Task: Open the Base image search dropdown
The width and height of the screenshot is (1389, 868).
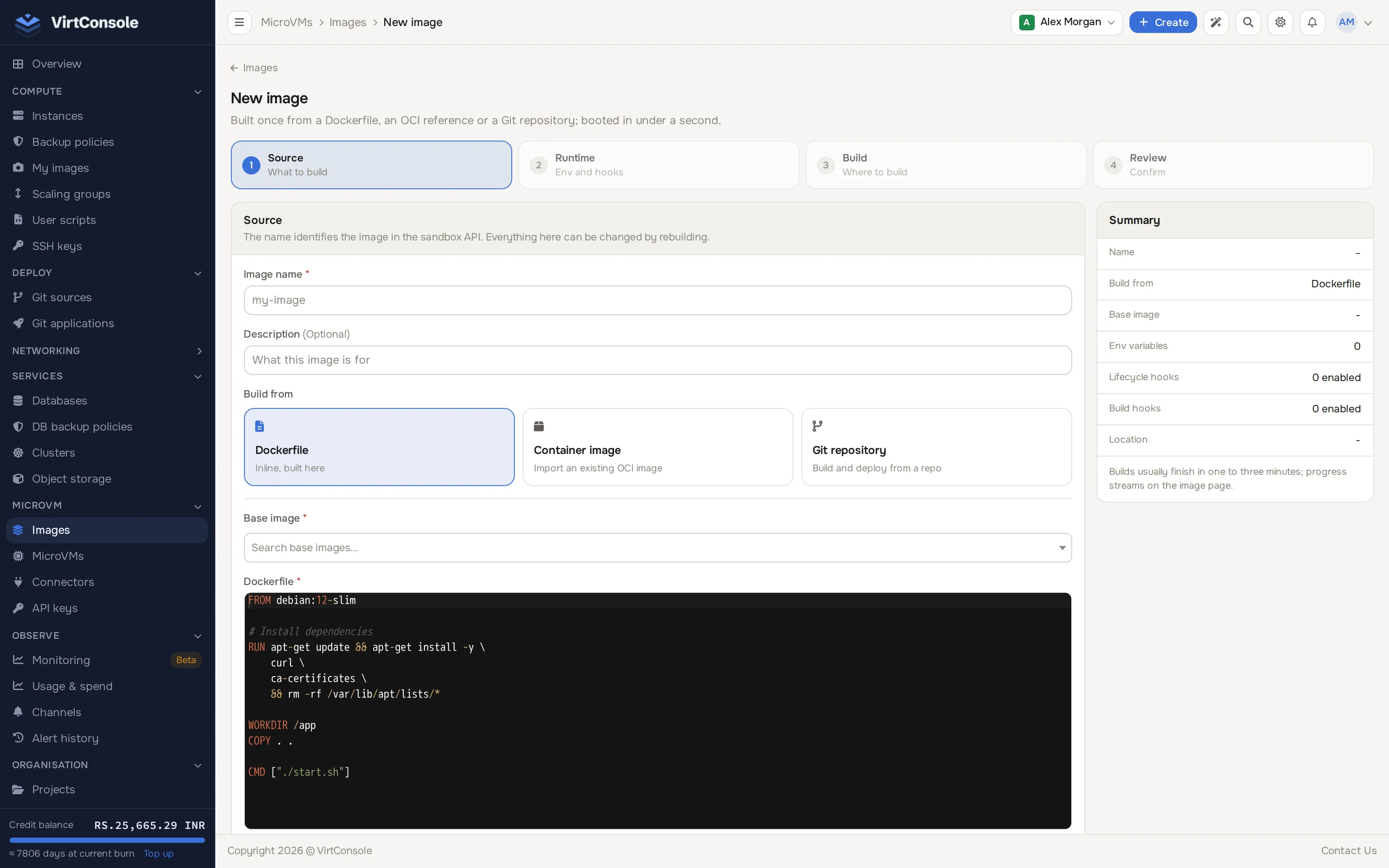Action: (658, 548)
